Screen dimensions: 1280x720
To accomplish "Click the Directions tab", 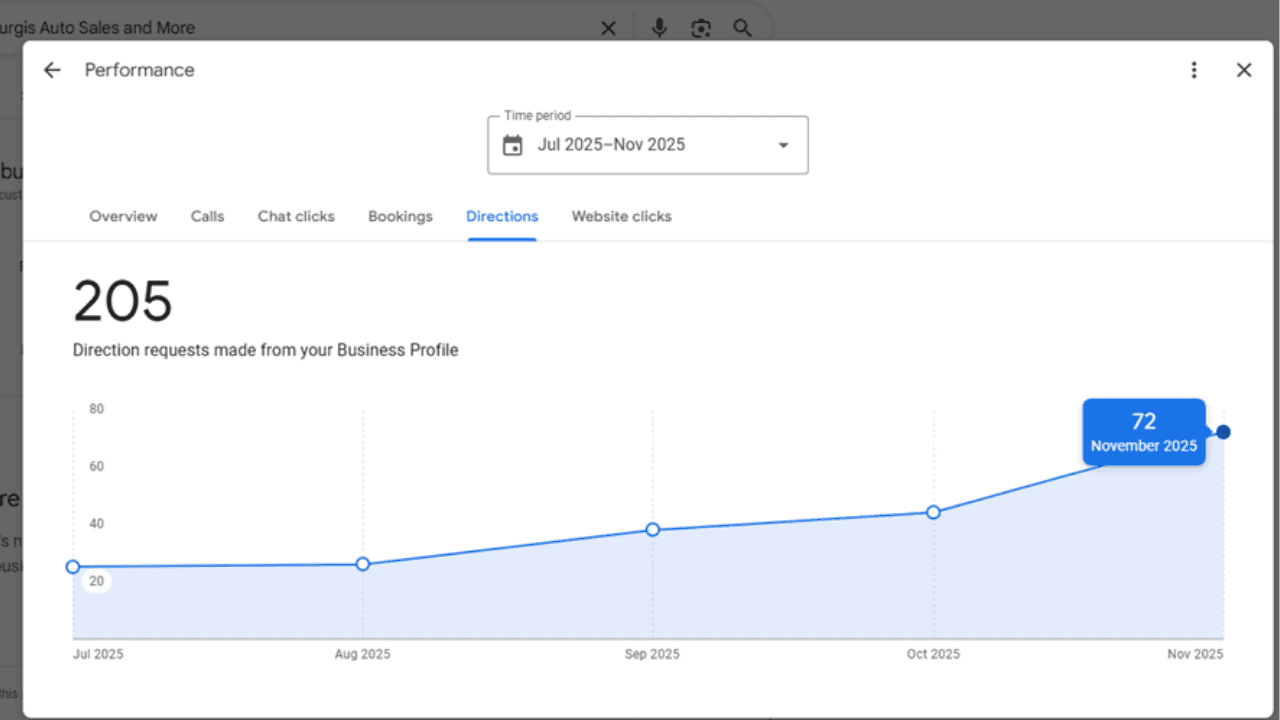I will (x=502, y=216).
